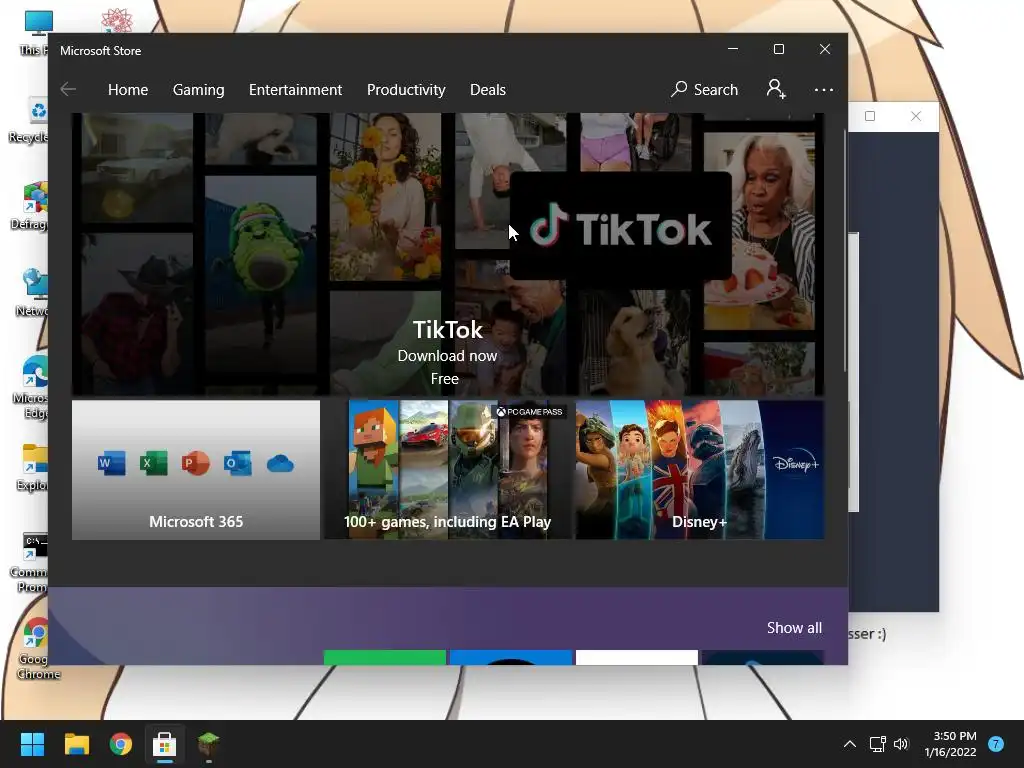
Task: Open the account sign-in icon
Action: (776, 89)
